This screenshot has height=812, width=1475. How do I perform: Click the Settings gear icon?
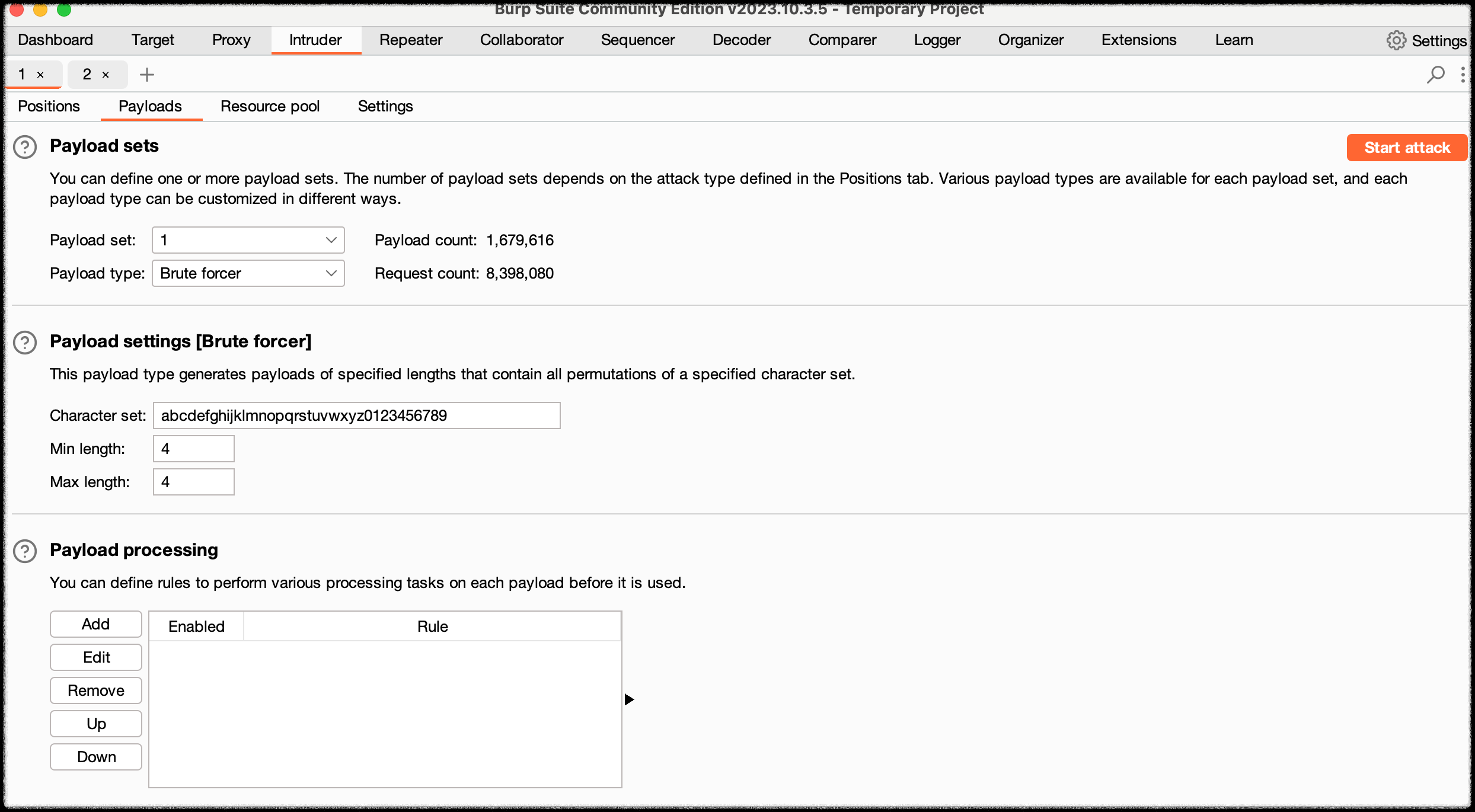pyautogui.click(x=1396, y=40)
